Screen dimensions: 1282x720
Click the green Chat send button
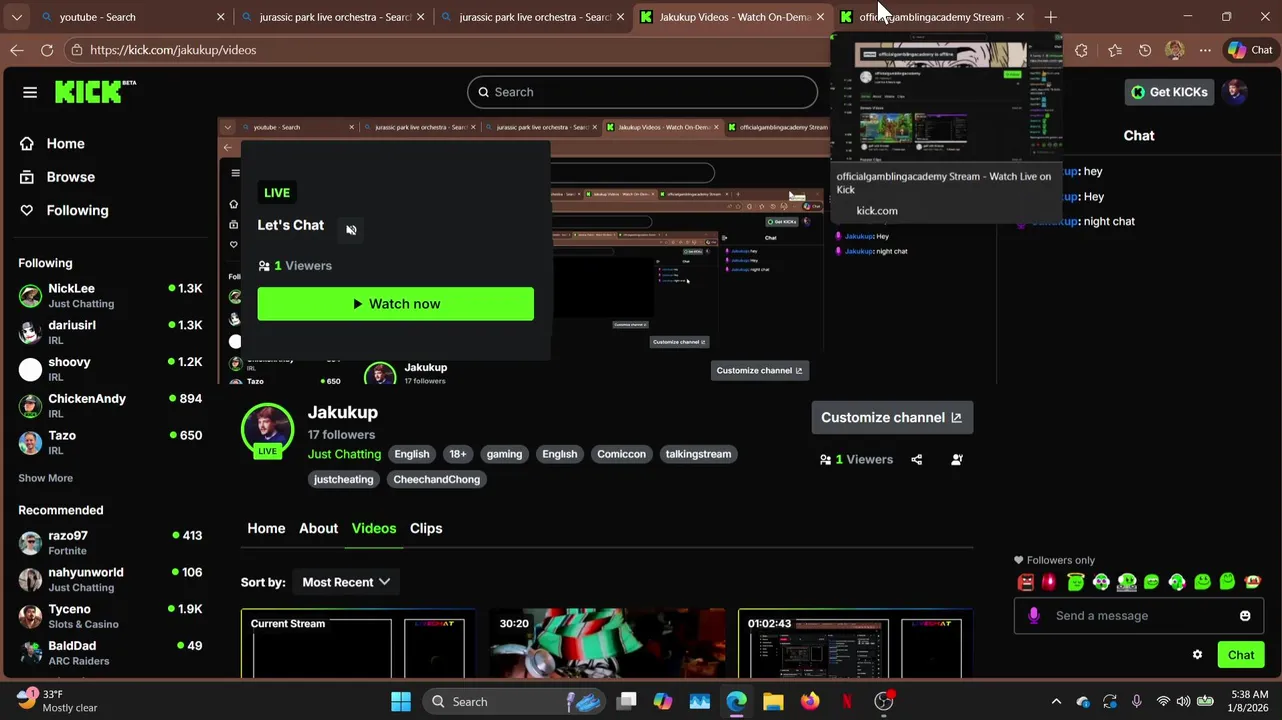pos(1241,655)
